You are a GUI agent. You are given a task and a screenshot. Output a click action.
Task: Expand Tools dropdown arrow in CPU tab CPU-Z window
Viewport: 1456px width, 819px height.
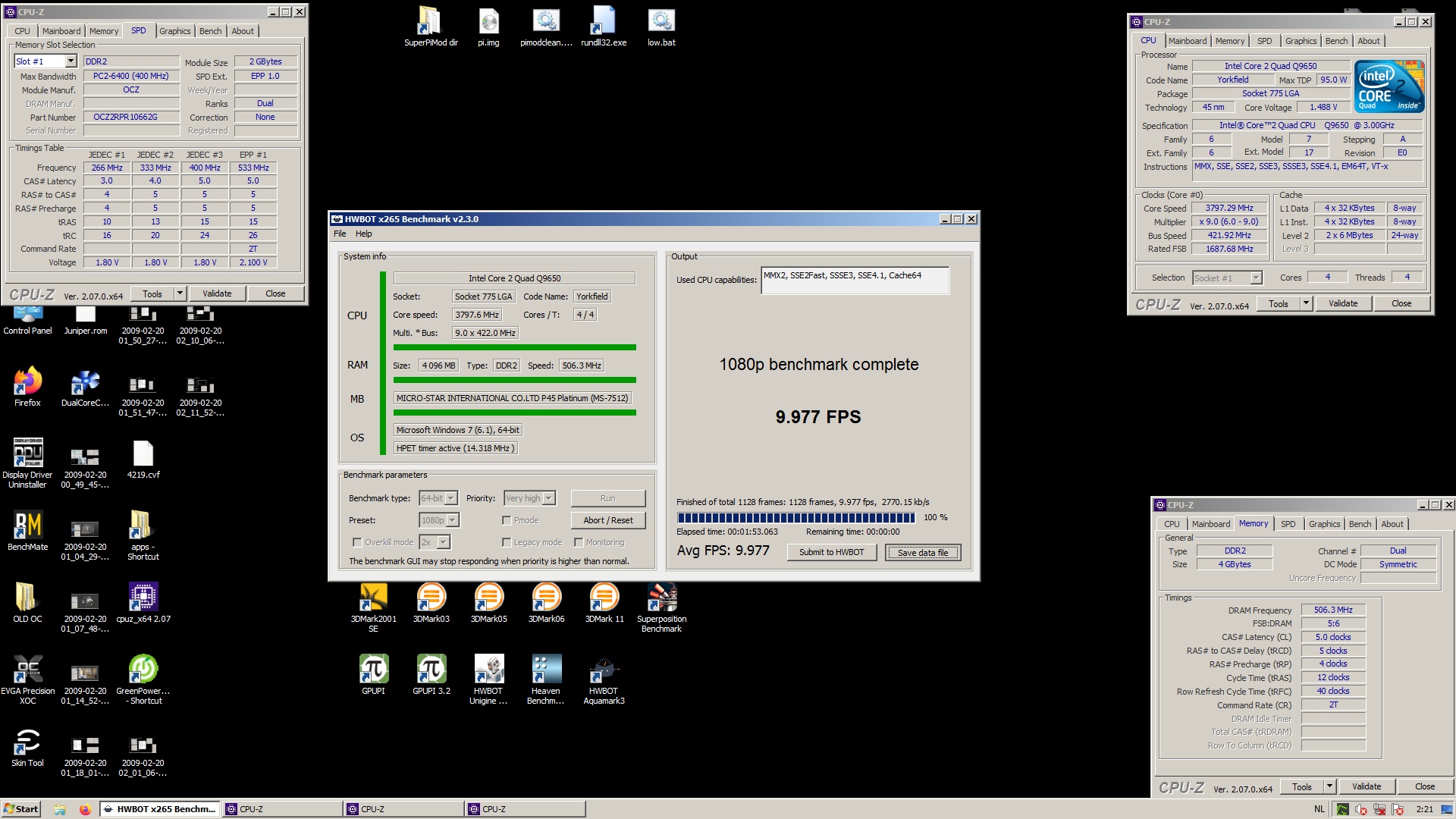click(1306, 303)
